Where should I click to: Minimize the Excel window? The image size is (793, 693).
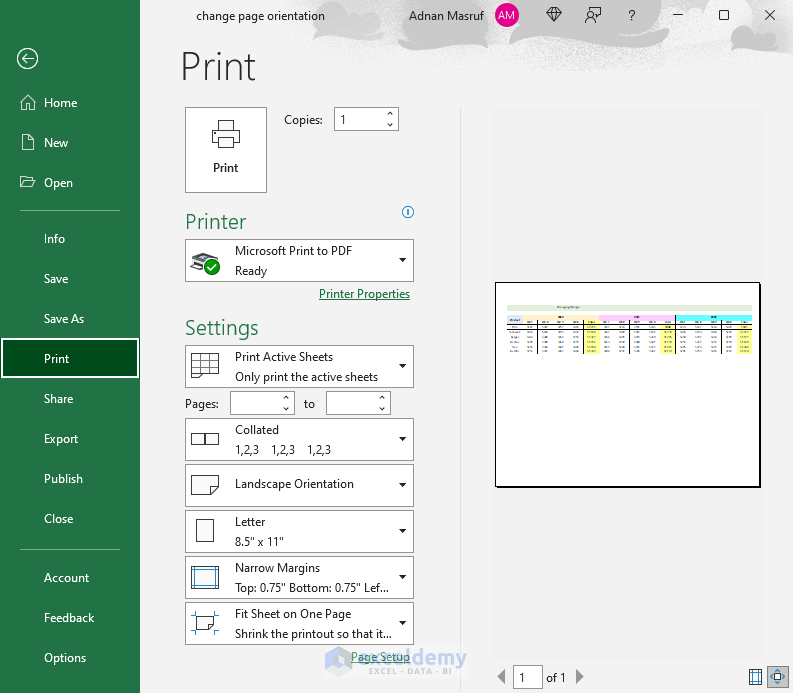(678, 16)
